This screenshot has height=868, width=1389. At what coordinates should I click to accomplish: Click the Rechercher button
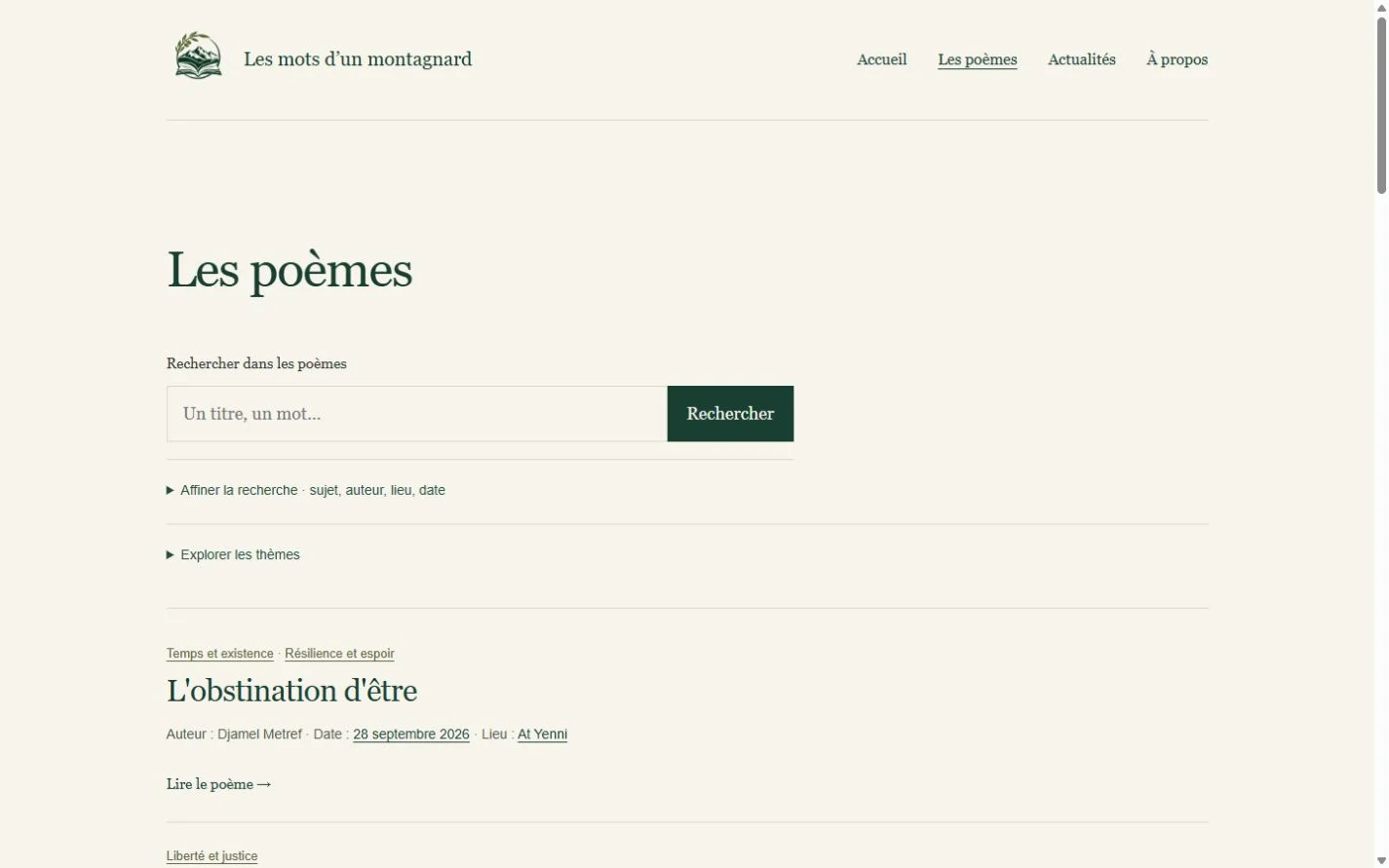[730, 414]
